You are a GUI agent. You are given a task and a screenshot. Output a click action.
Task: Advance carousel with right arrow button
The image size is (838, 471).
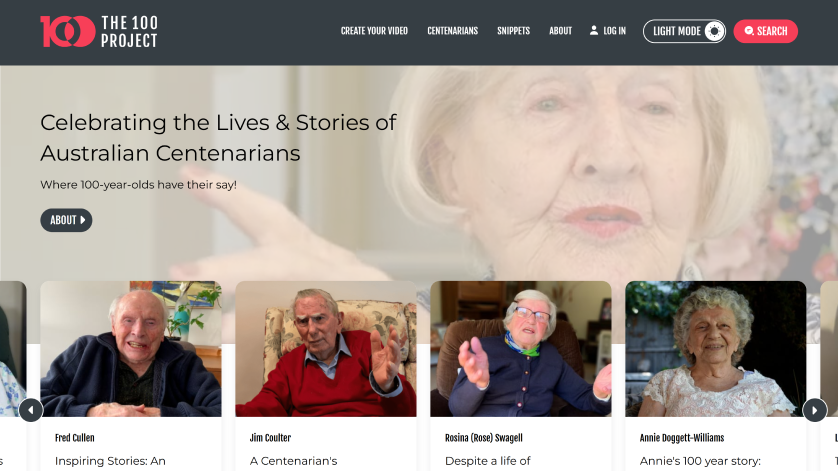coord(814,410)
